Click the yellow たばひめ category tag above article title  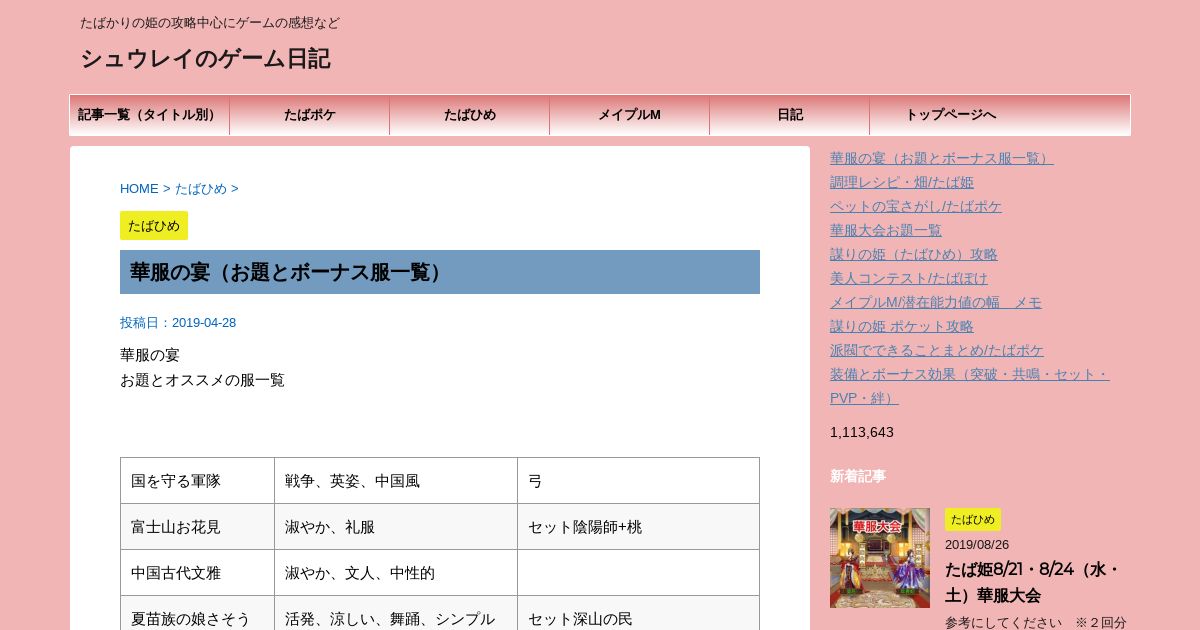[x=154, y=225]
